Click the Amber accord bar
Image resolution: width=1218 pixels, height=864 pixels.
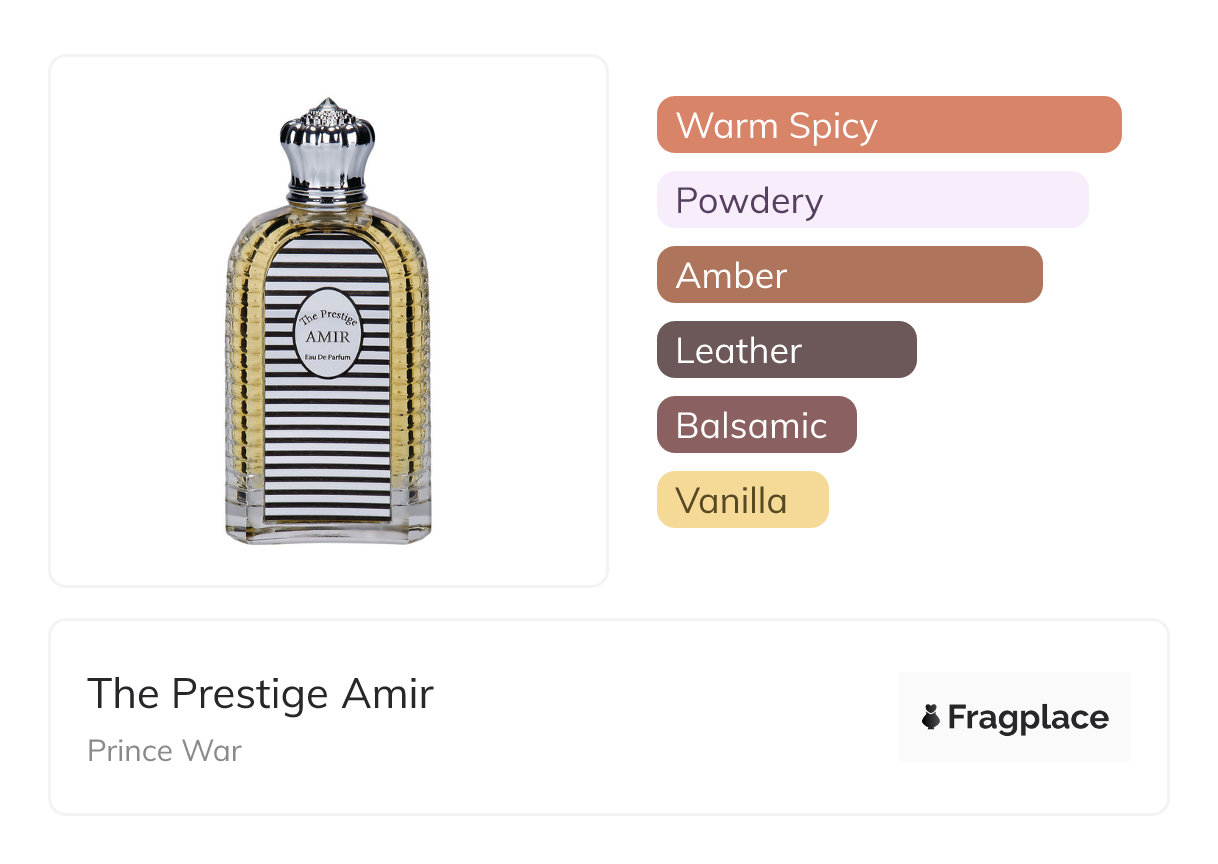point(849,275)
